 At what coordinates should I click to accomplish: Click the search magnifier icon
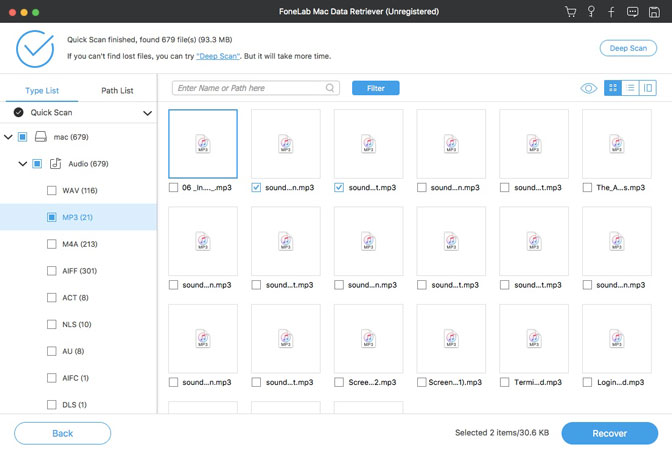(x=330, y=88)
